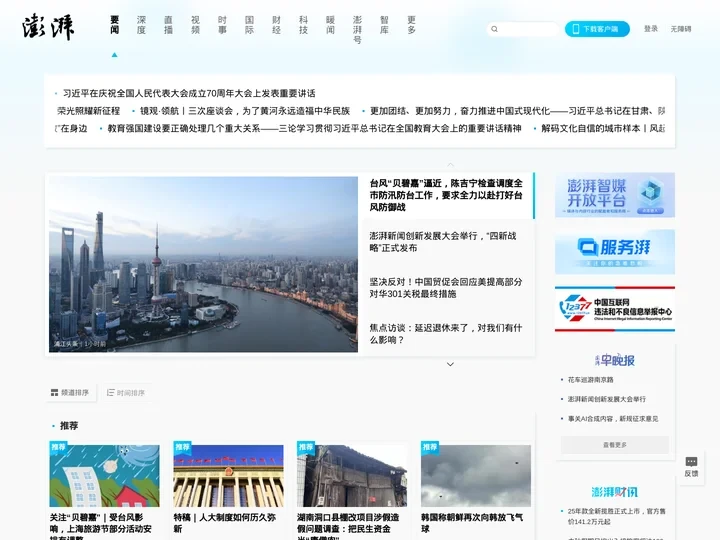Open 事关AI合成内容 item

point(613,419)
